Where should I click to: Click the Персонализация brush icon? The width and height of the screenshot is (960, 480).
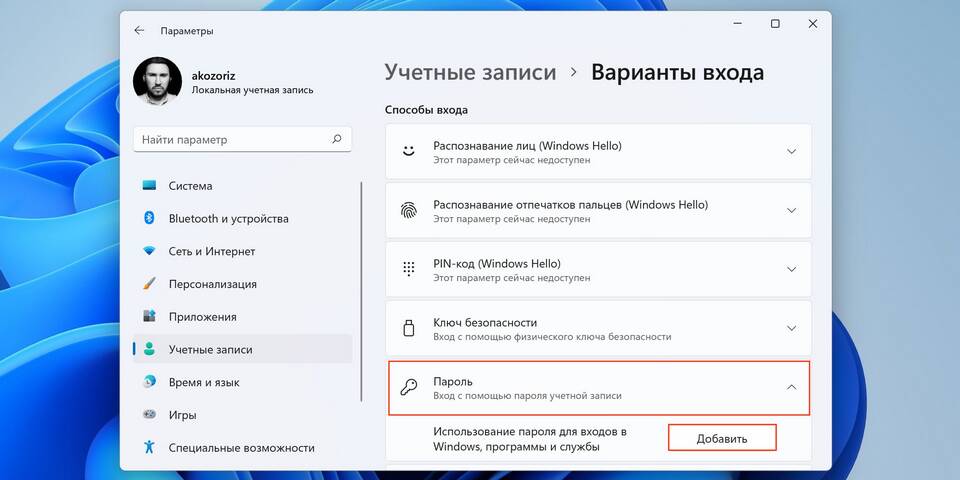[x=149, y=284]
